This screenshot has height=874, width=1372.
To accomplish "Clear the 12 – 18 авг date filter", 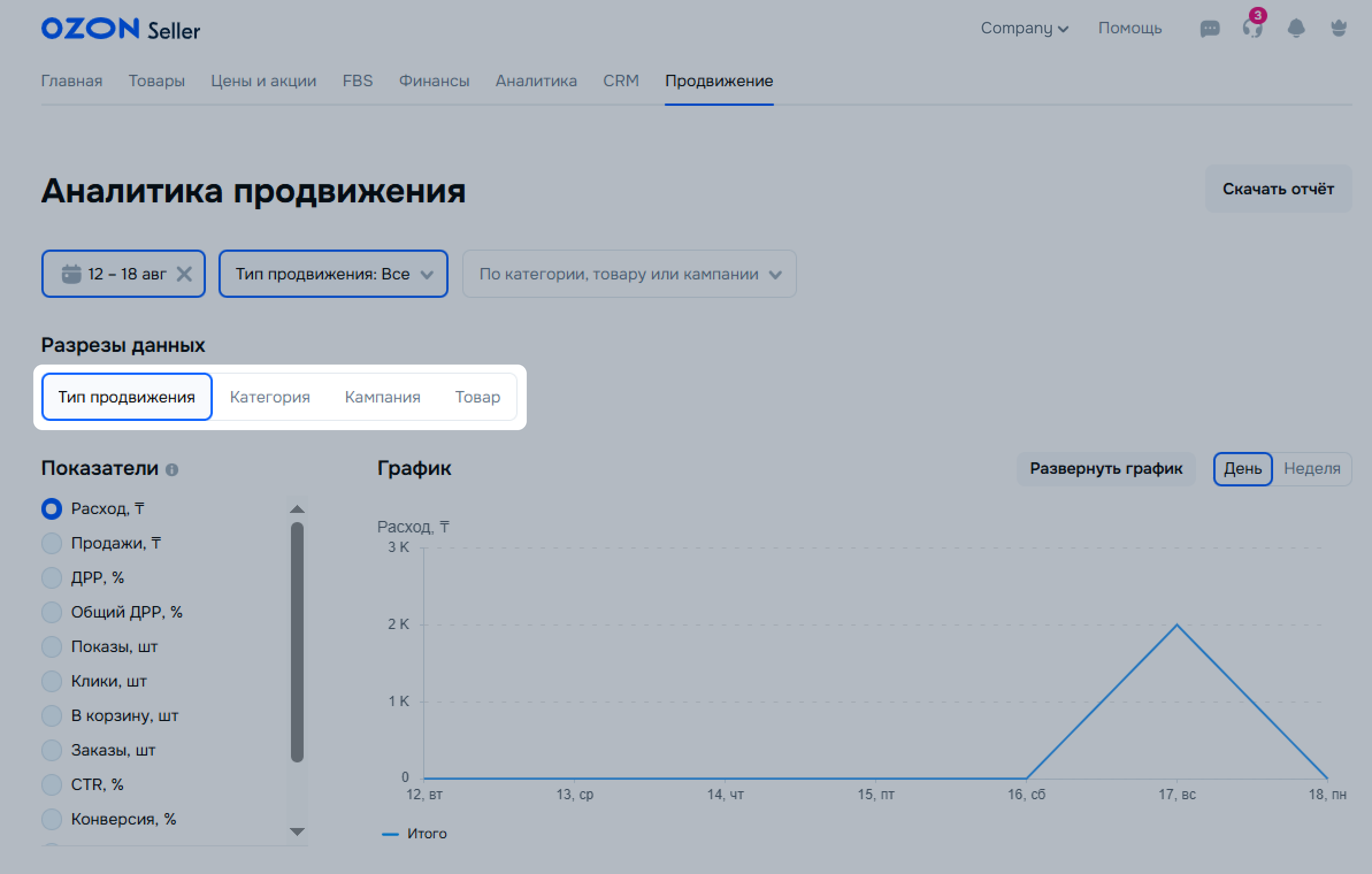I will pos(184,274).
